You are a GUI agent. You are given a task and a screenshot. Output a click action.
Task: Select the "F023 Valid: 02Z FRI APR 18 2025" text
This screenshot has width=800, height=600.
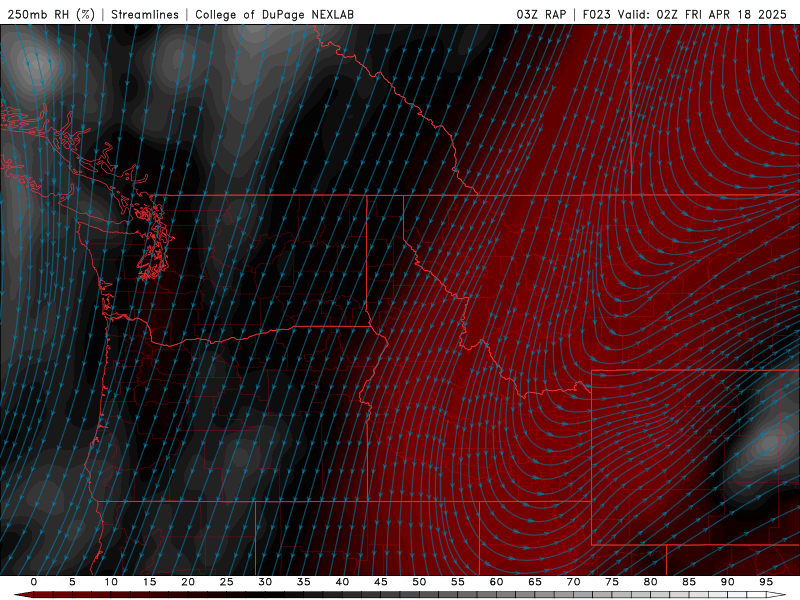[x=685, y=14]
